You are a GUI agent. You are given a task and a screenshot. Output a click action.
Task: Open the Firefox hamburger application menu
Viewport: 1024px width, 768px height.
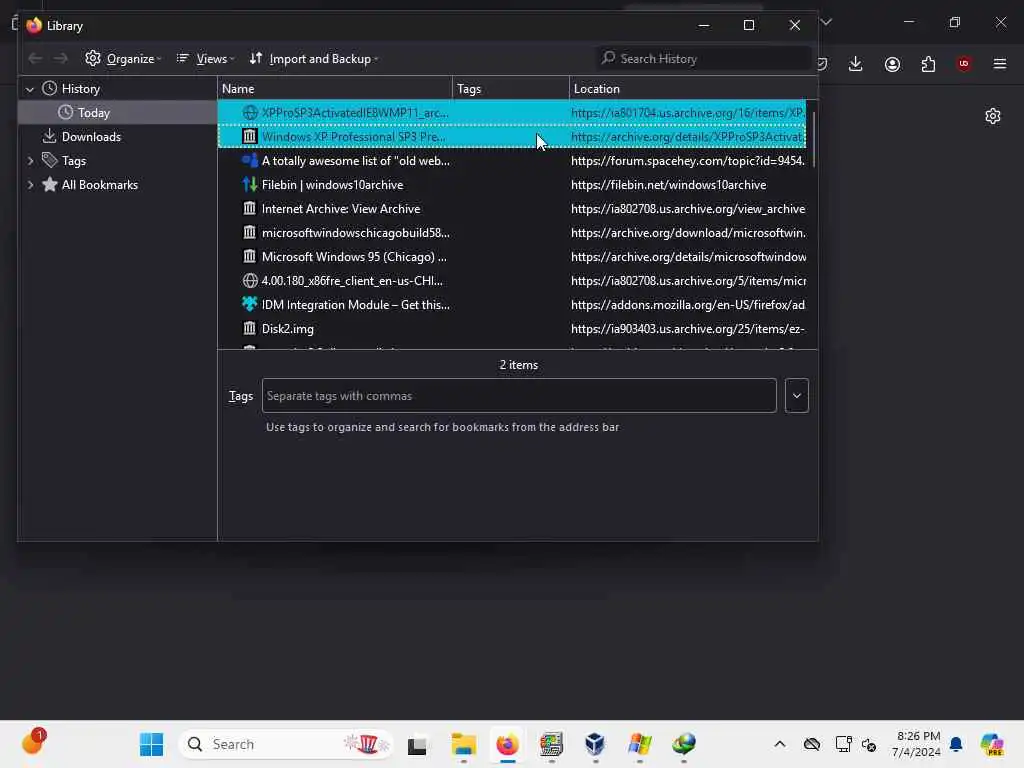pyautogui.click(x=1000, y=64)
